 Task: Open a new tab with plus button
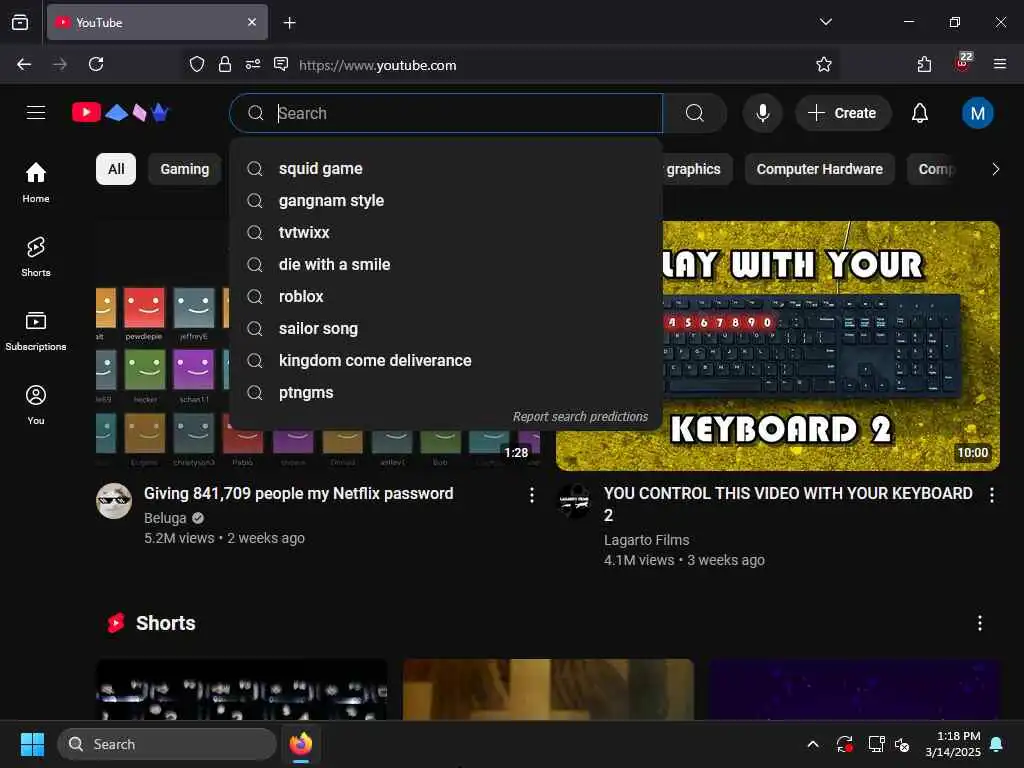289,23
